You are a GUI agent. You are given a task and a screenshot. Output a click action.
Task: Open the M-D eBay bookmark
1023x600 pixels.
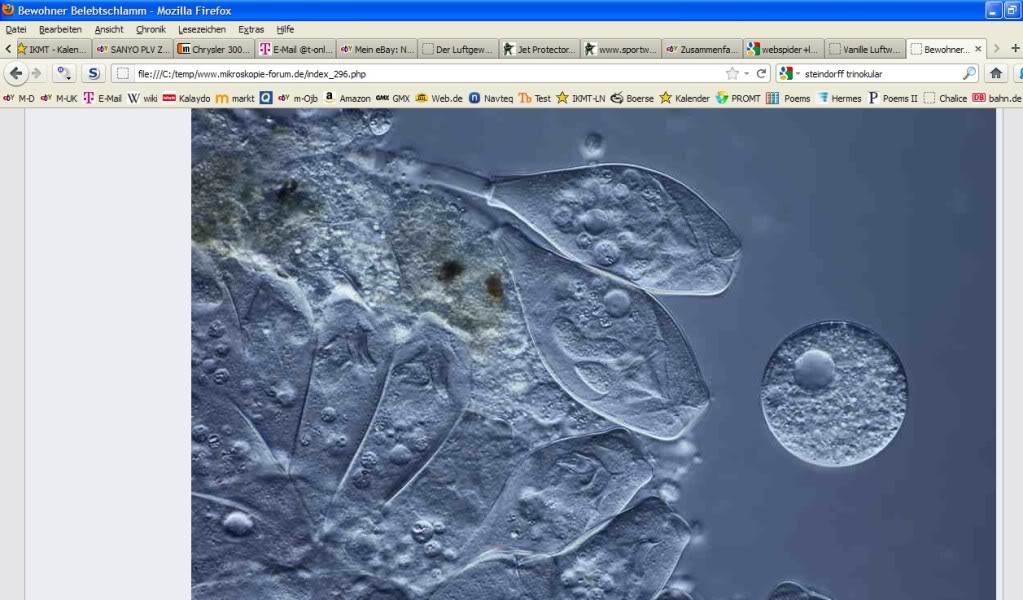pos(19,98)
